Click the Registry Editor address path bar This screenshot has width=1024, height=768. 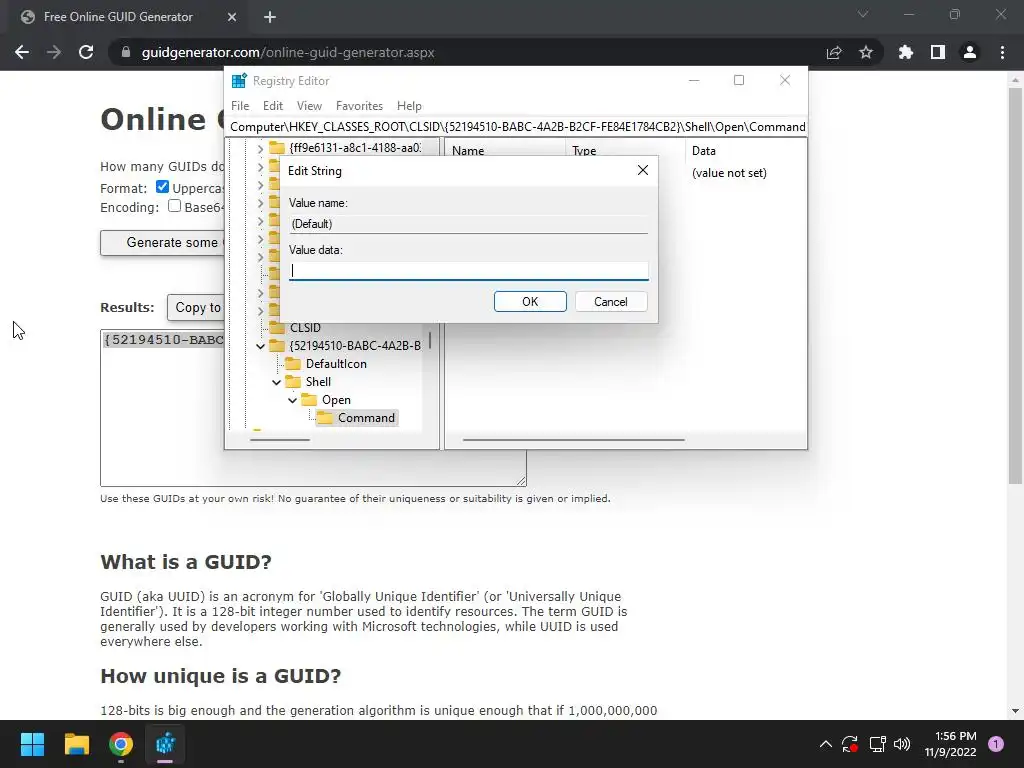coord(517,127)
